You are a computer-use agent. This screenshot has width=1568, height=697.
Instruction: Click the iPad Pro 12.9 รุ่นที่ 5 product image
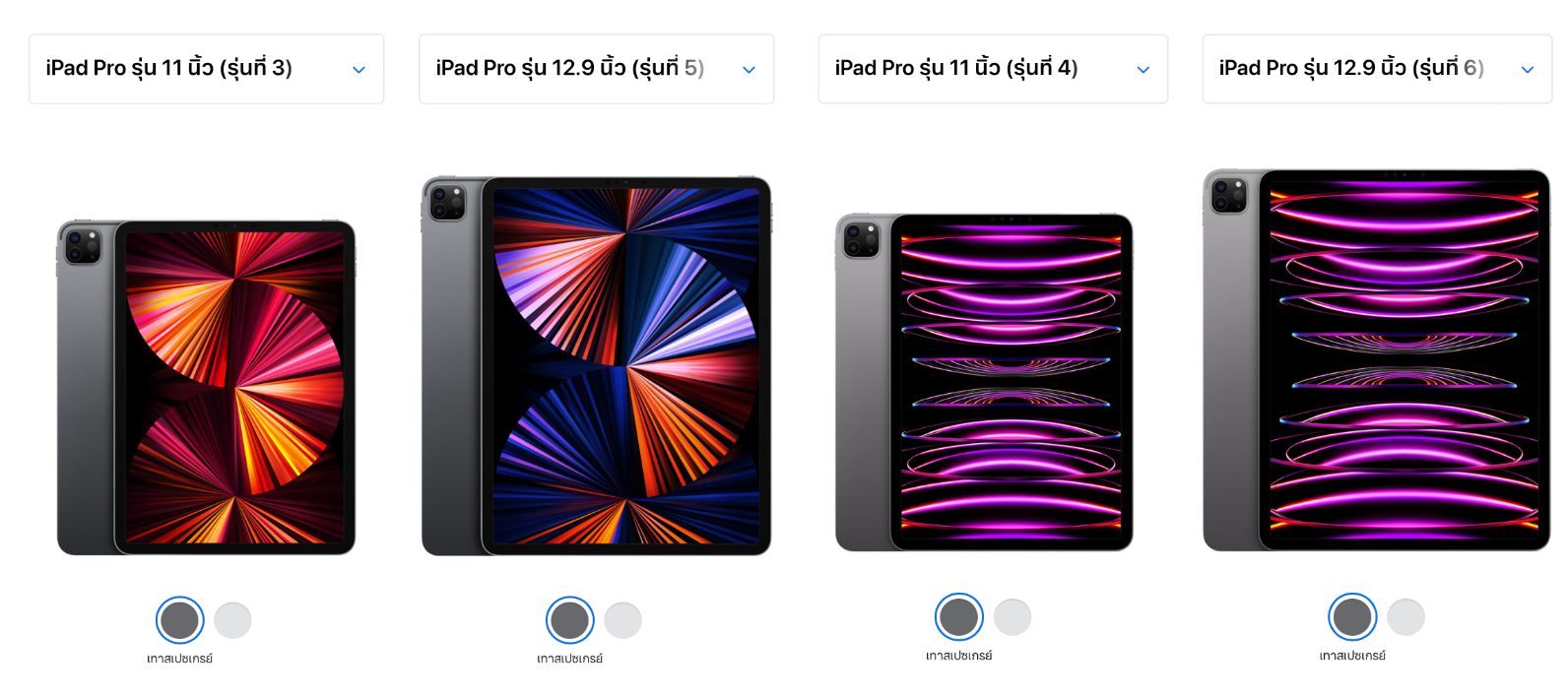596,366
